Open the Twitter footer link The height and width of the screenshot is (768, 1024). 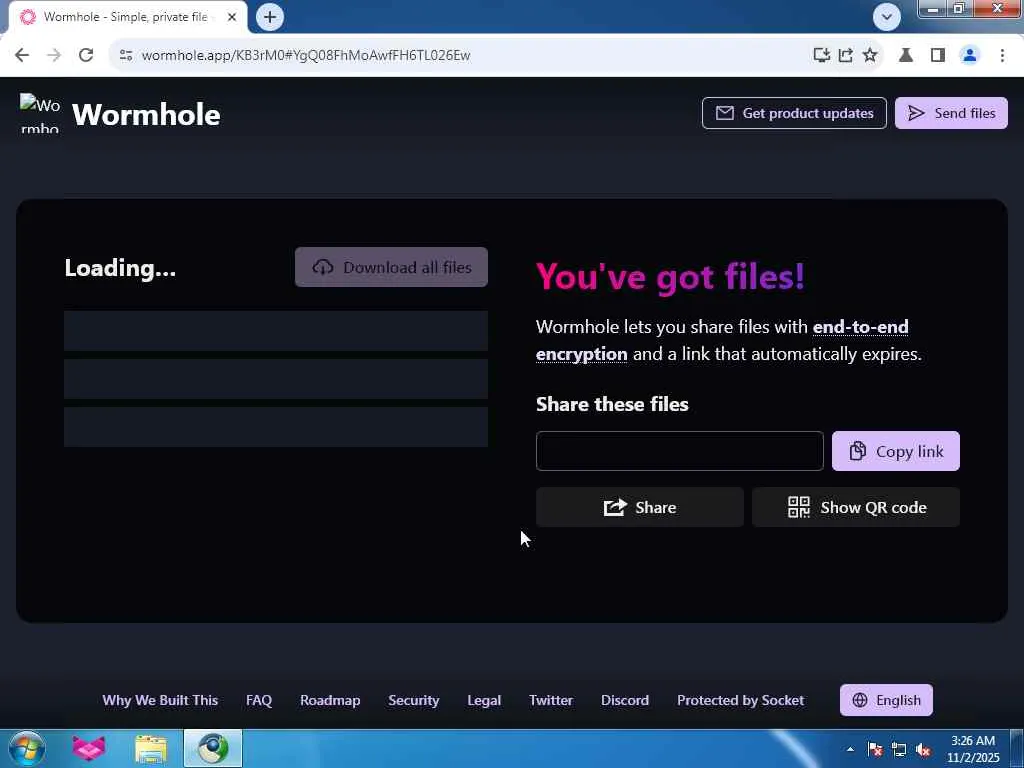pos(551,700)
